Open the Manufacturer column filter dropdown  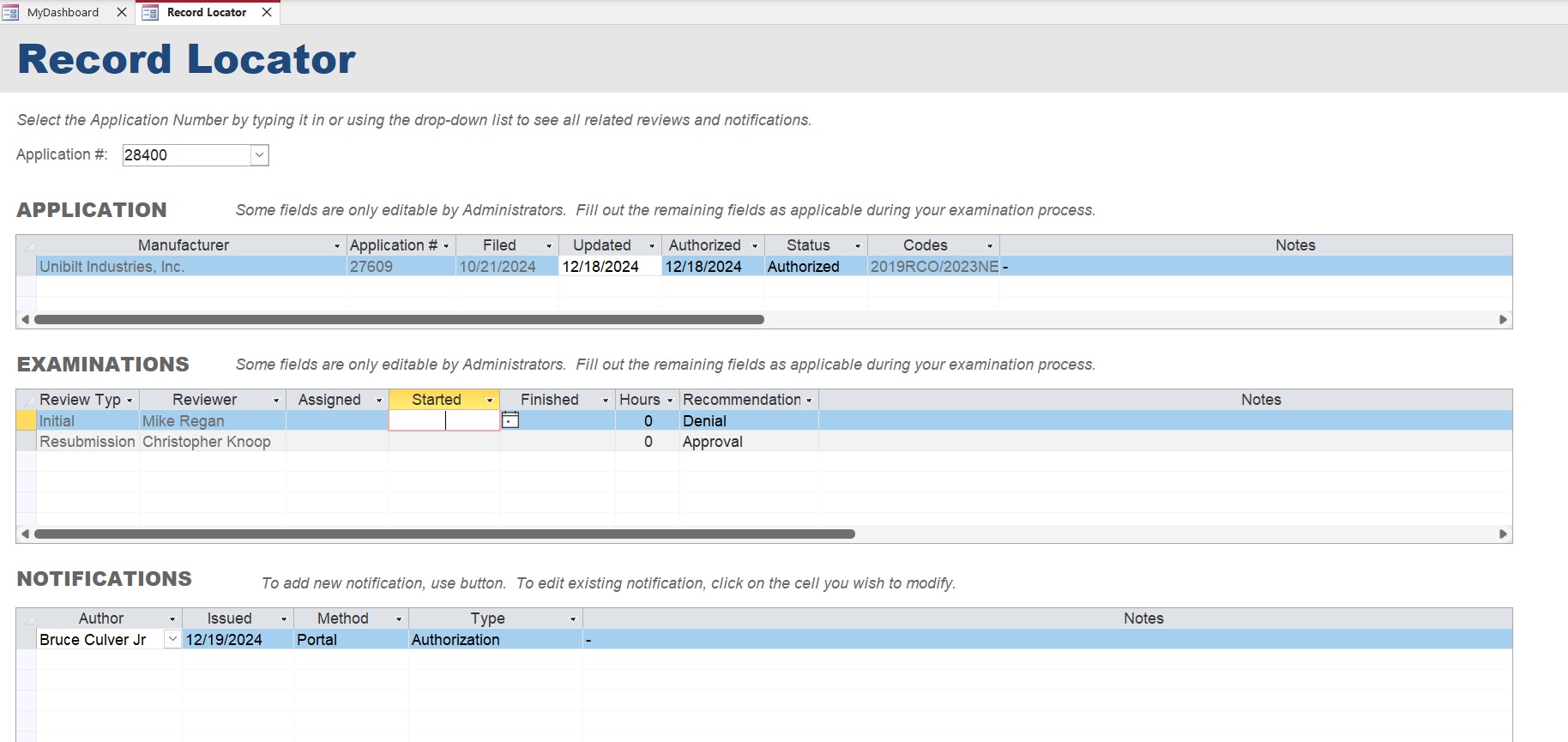(337, 246)
